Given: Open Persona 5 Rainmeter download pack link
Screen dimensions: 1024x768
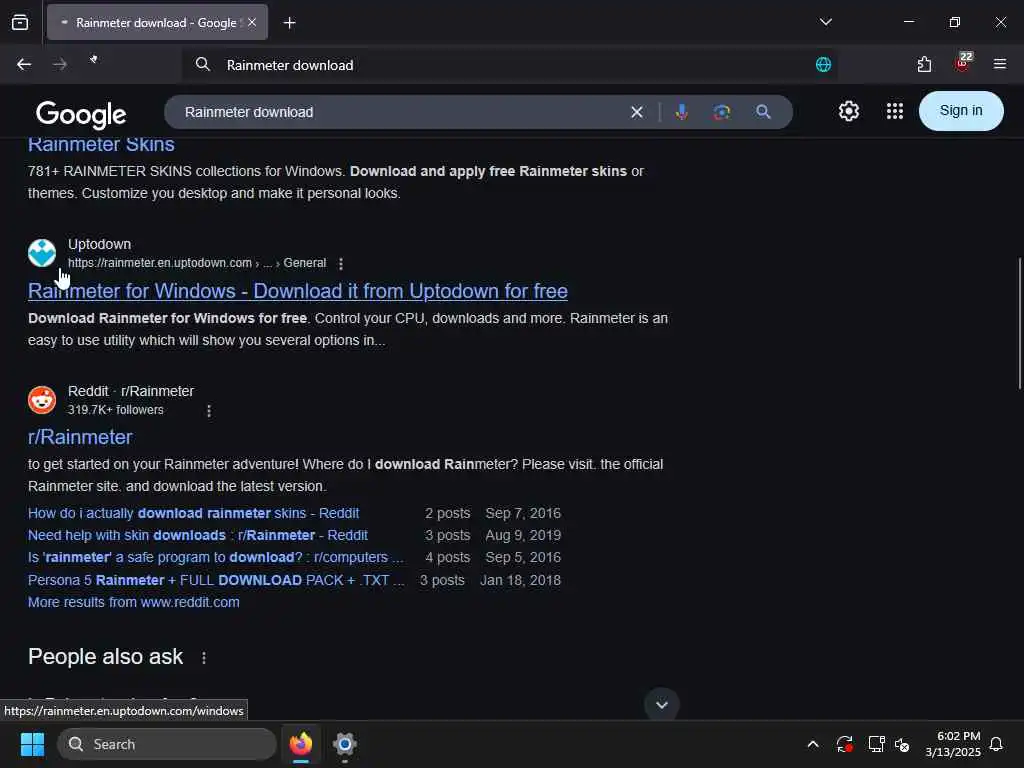Looking at the screenshot, I should coord(216,581).
